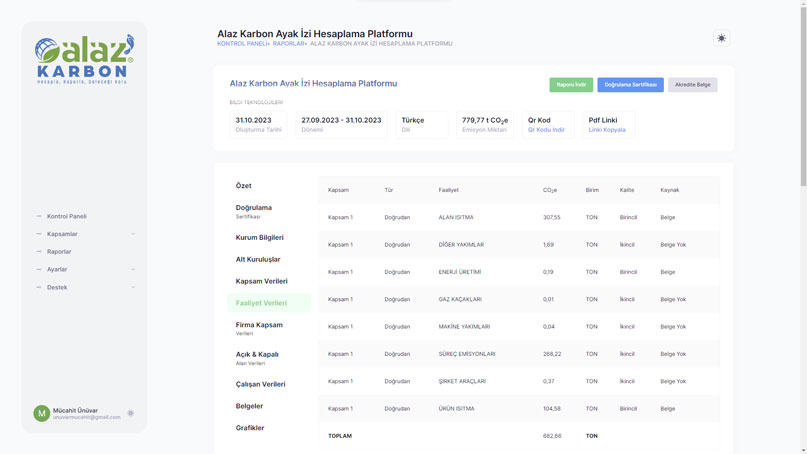Click the MAKİNE YAKIMLARI activity cell

click(464, 326)
